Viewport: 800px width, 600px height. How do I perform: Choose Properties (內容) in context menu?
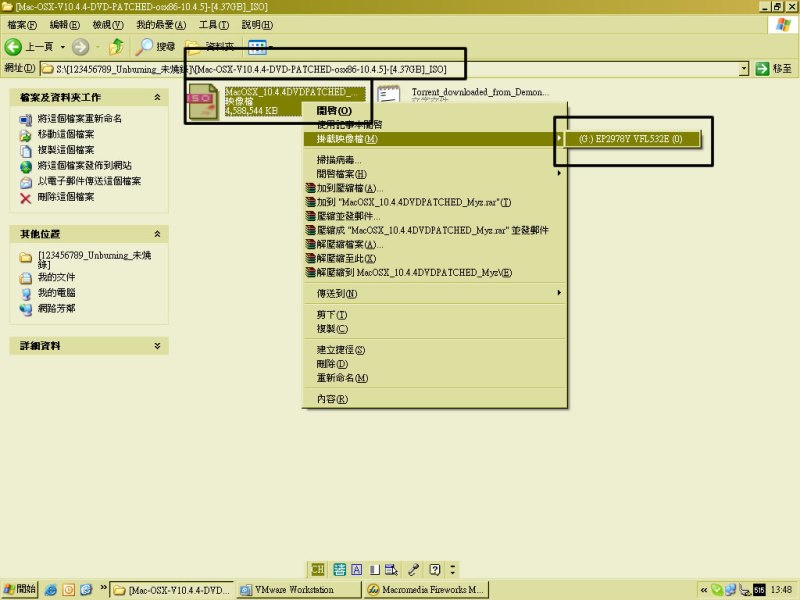(x=435, y=399)
